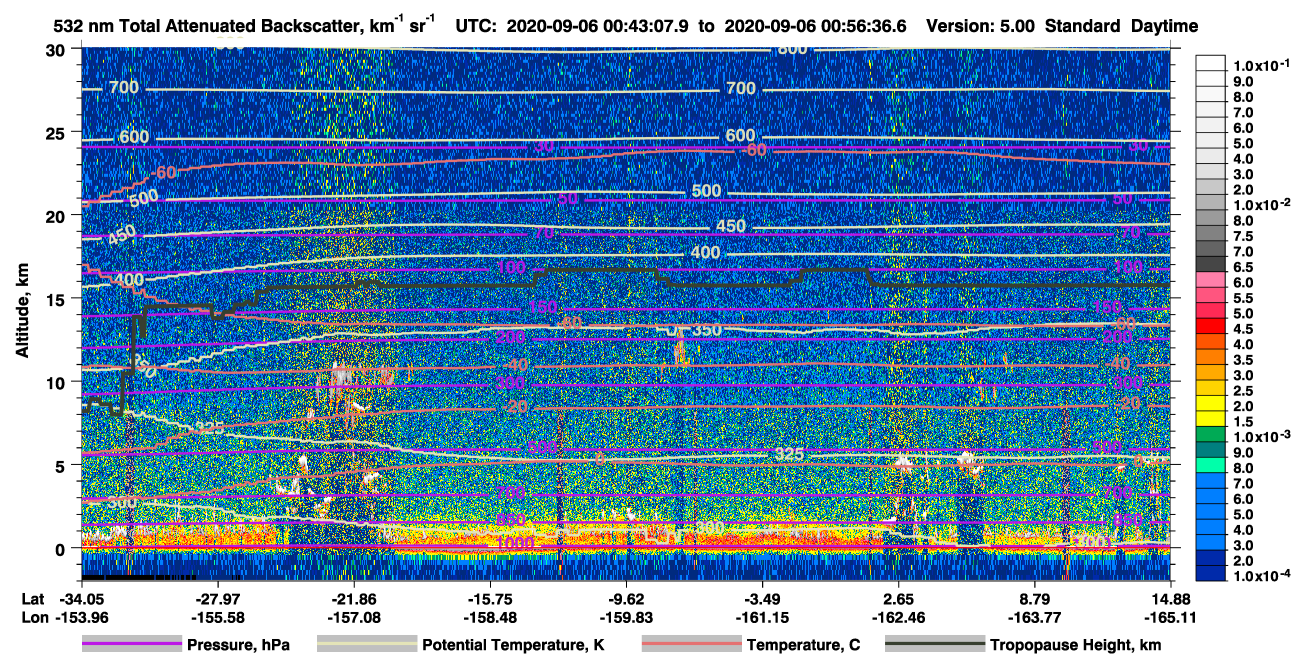The width and height of the screenshot is (1300, 667).
Task: Click the magenta Pressure legend line swatch
Action: click(x=132, y=645)
